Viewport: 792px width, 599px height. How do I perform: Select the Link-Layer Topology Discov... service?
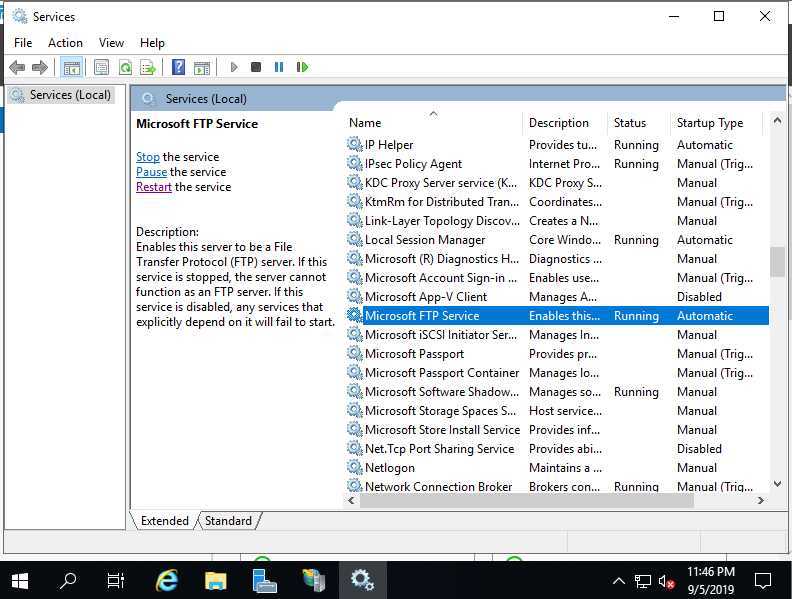coord(442,221)
